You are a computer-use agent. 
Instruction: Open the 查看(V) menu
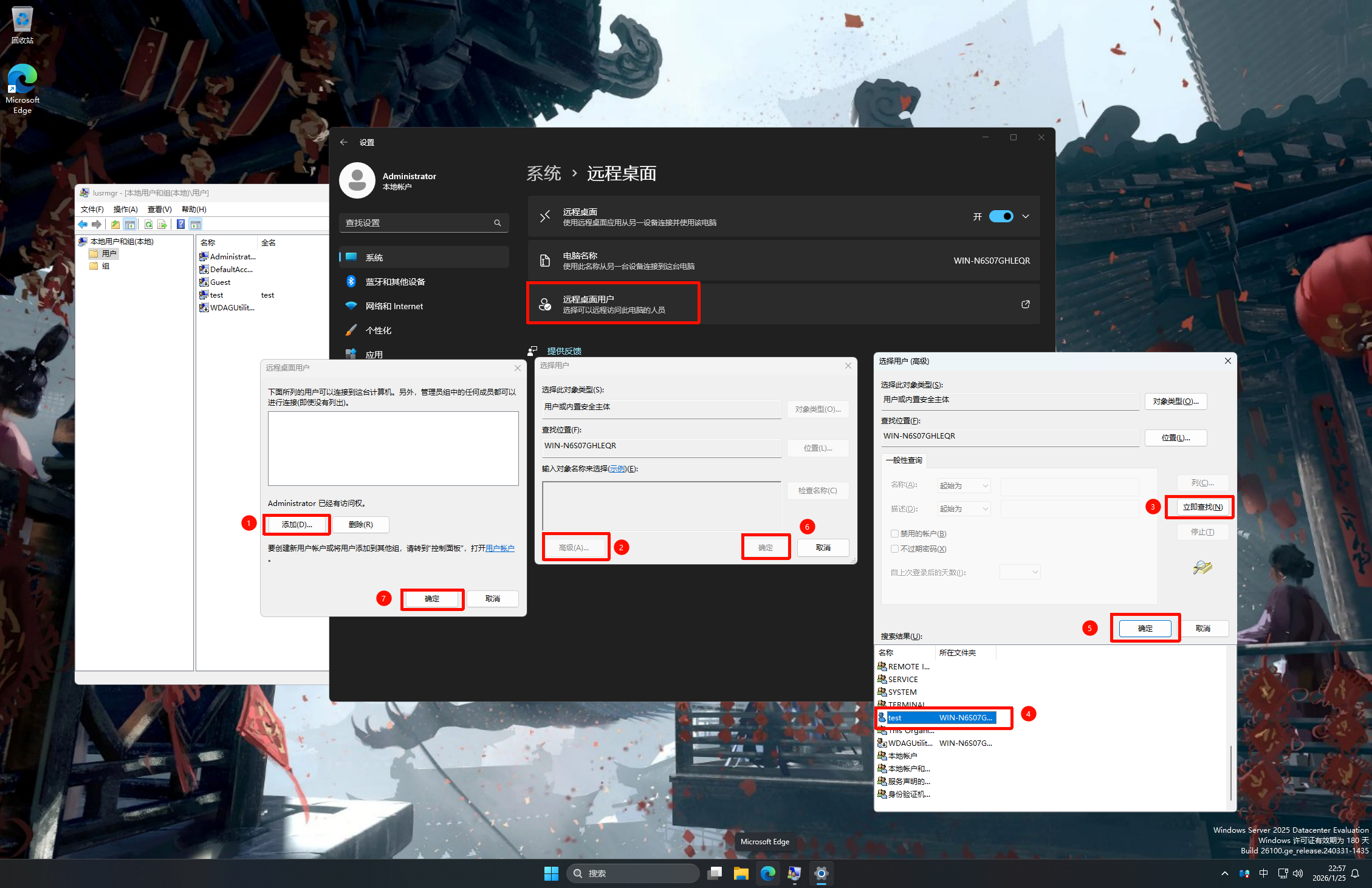pos(159,210)
